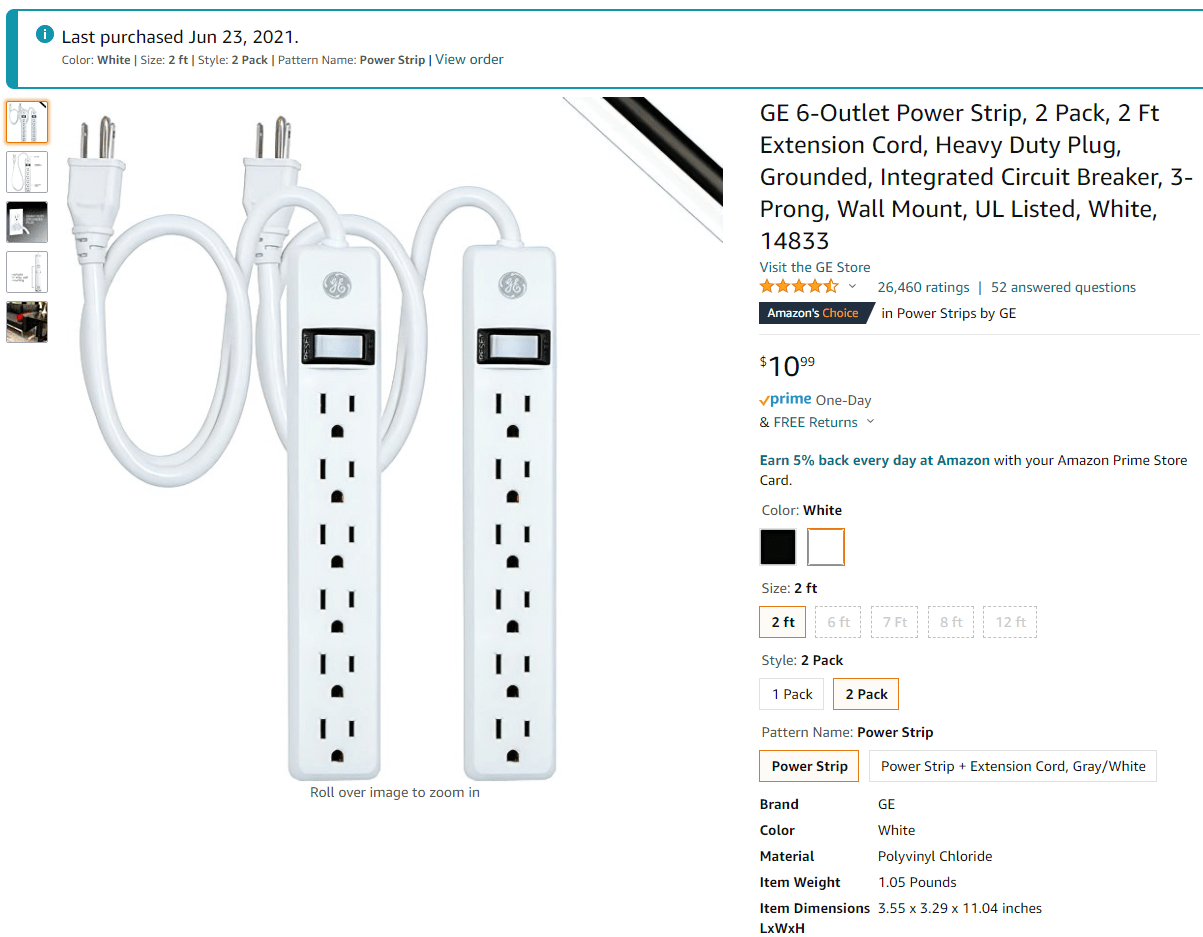Choose the 2 Pack style option
This screenshot has width=1203, height=937.
pos(866,694)
